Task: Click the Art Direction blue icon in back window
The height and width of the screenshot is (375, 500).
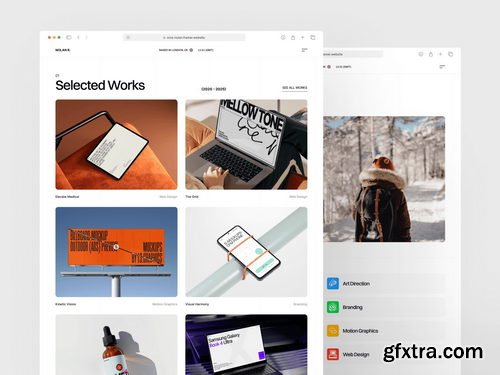Action: point(333,284)
